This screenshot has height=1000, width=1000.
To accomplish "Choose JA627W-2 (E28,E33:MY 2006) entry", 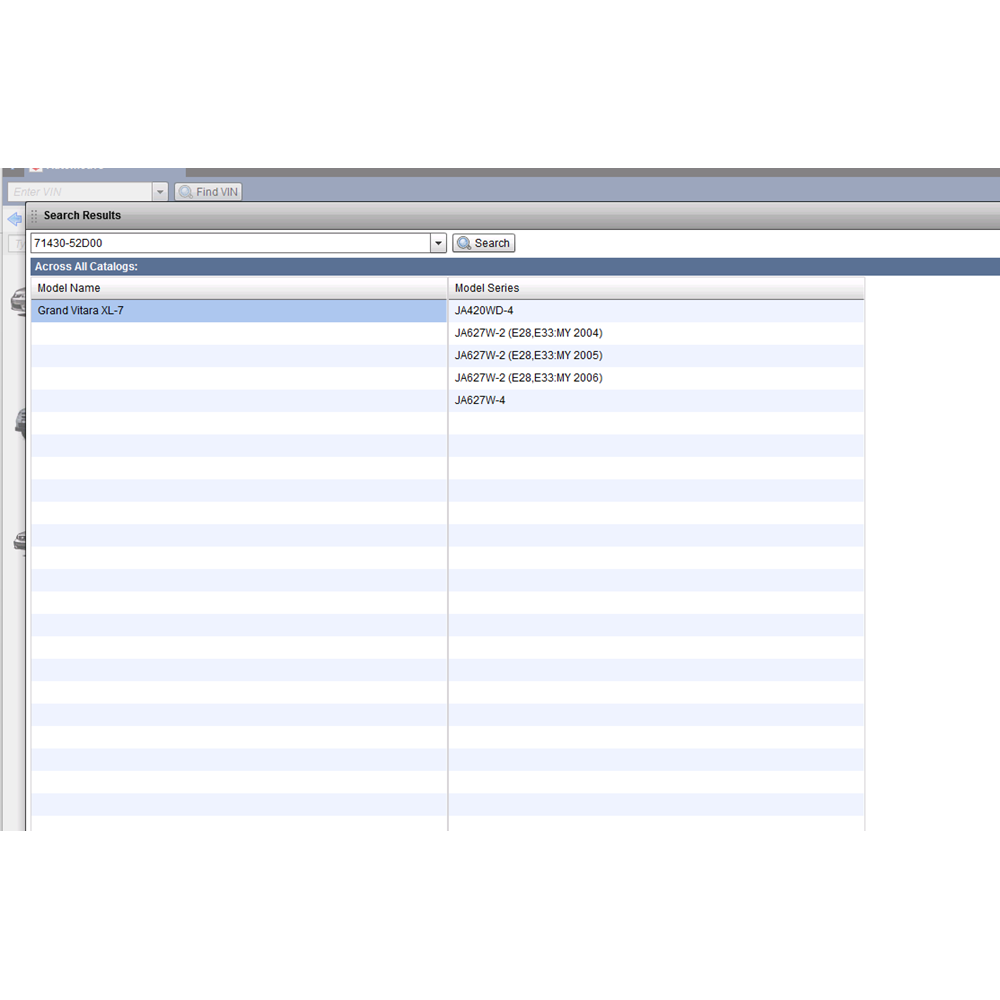I will tap(528, 378).
